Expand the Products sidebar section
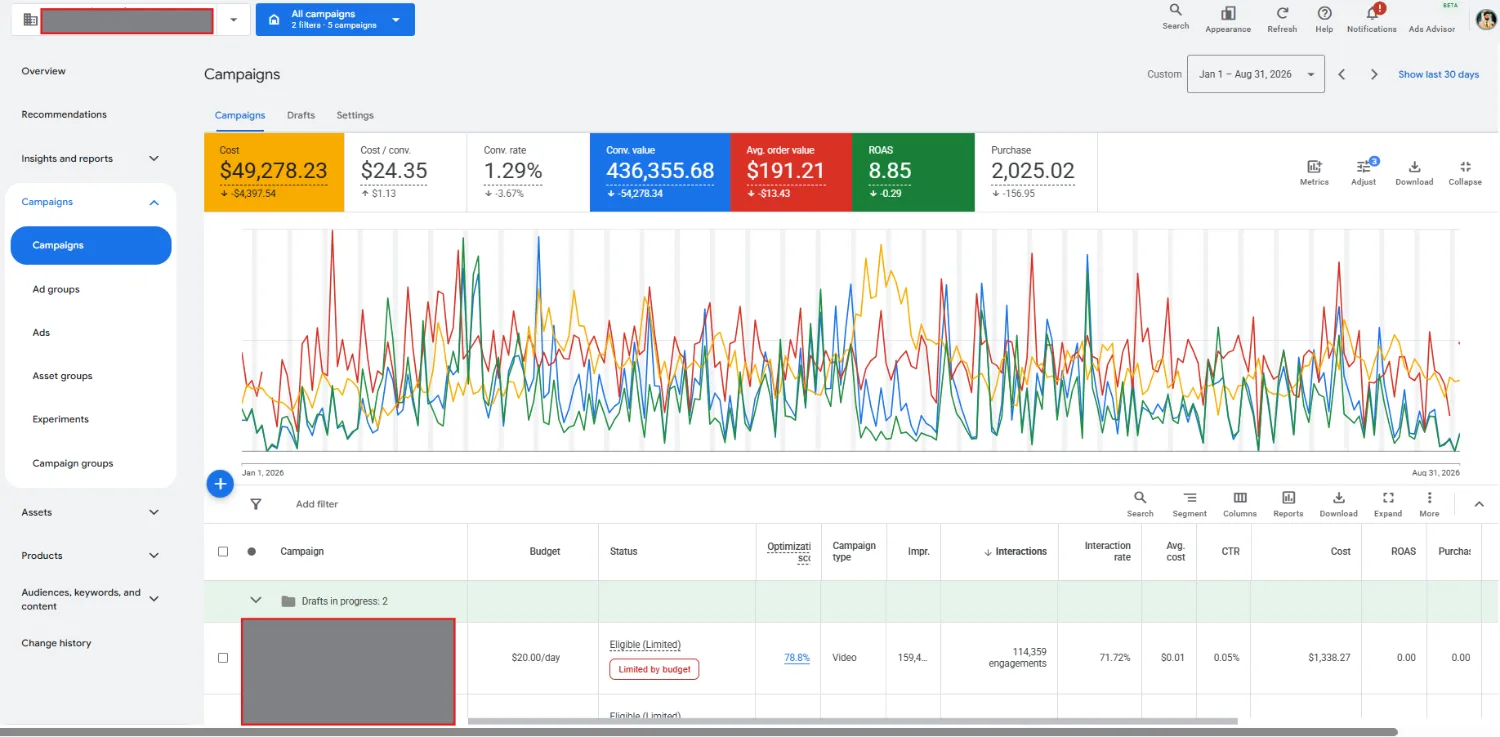Screen dimensions: 1500x737 click(x=154, y=555)
